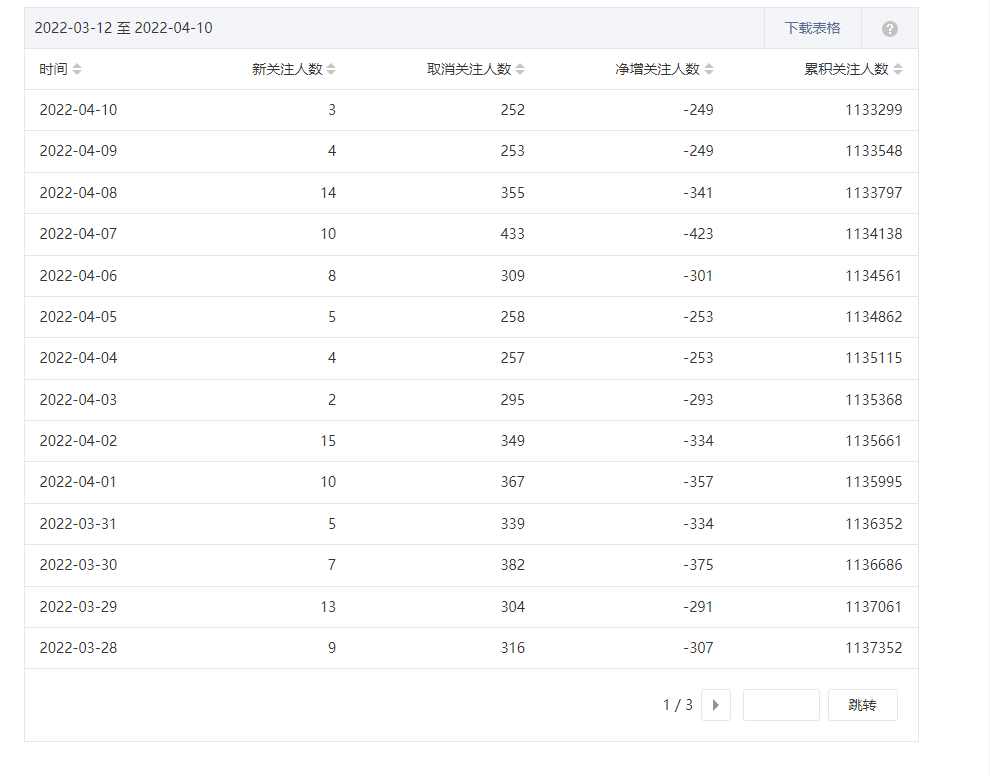Click the 时间 column header text
The image size is (990, 776).
[x=54, y=70]
